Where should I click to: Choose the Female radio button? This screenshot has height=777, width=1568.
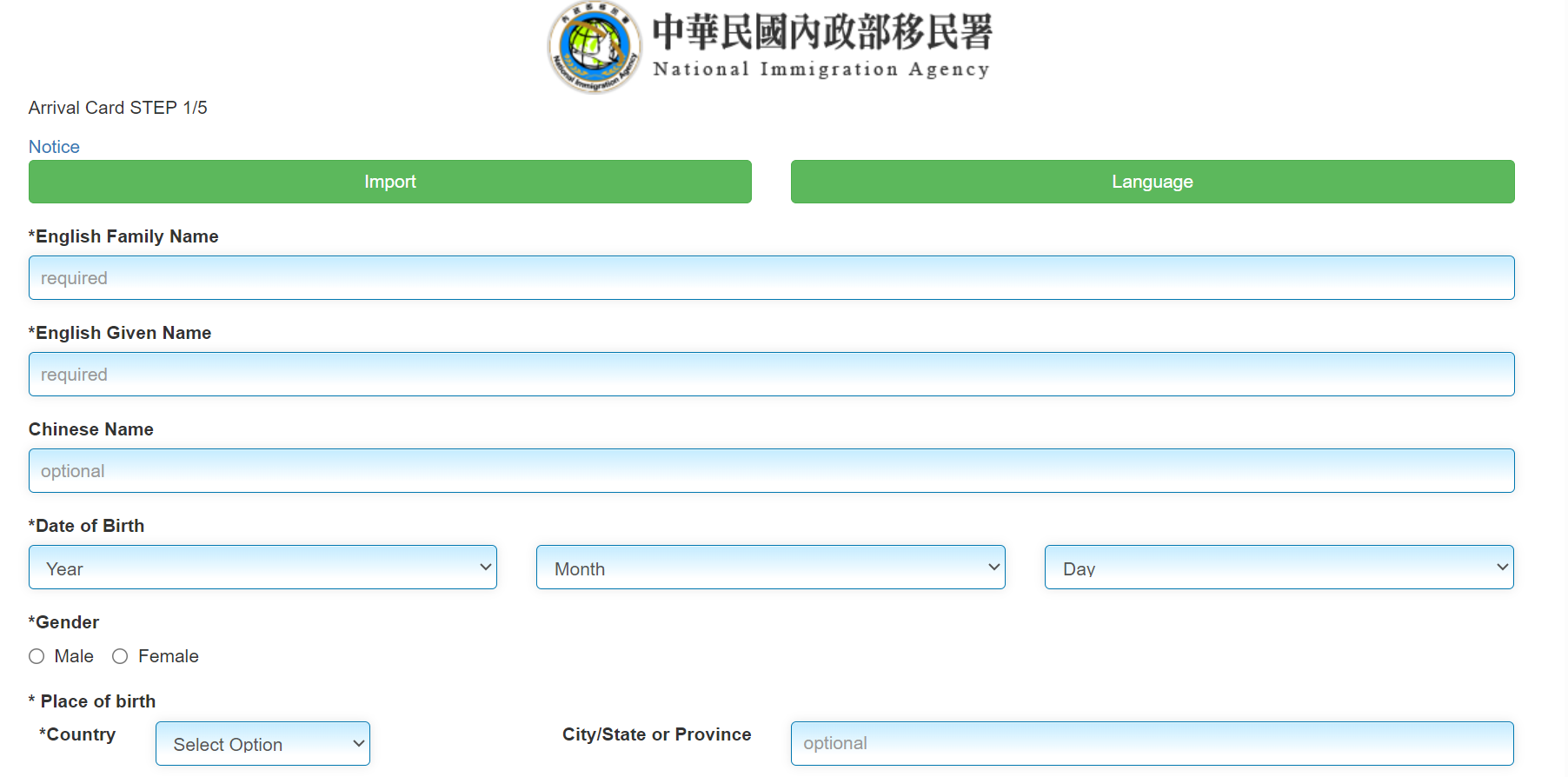point(120,656)
